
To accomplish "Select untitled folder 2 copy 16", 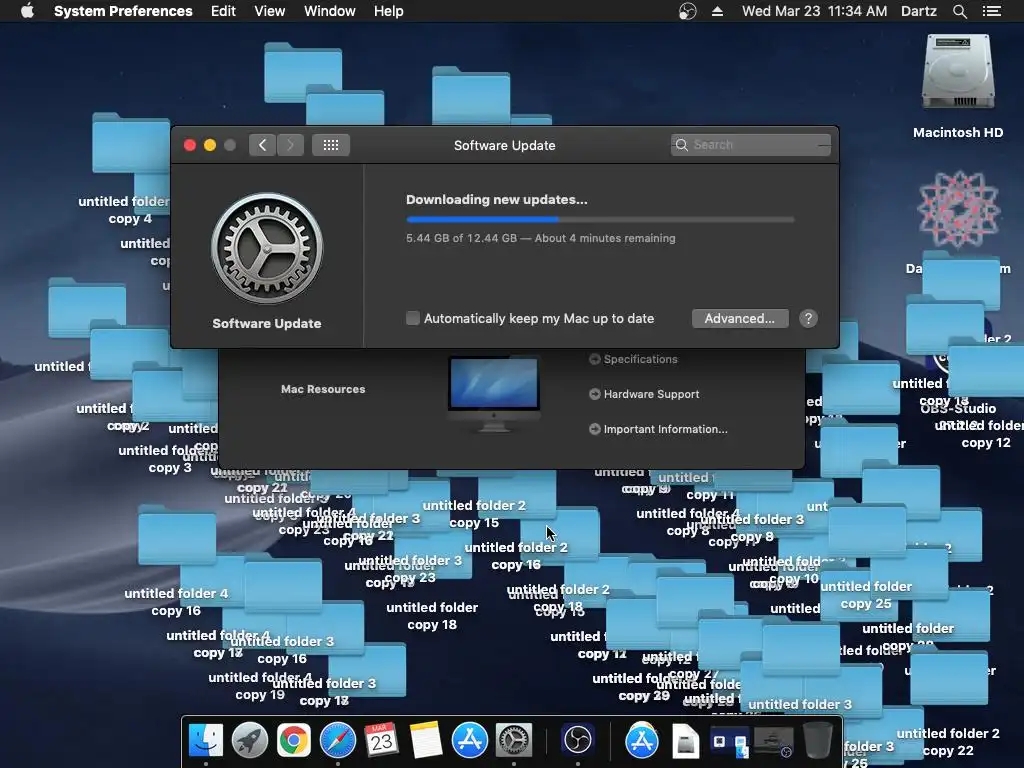I will [x=516, y=556].
